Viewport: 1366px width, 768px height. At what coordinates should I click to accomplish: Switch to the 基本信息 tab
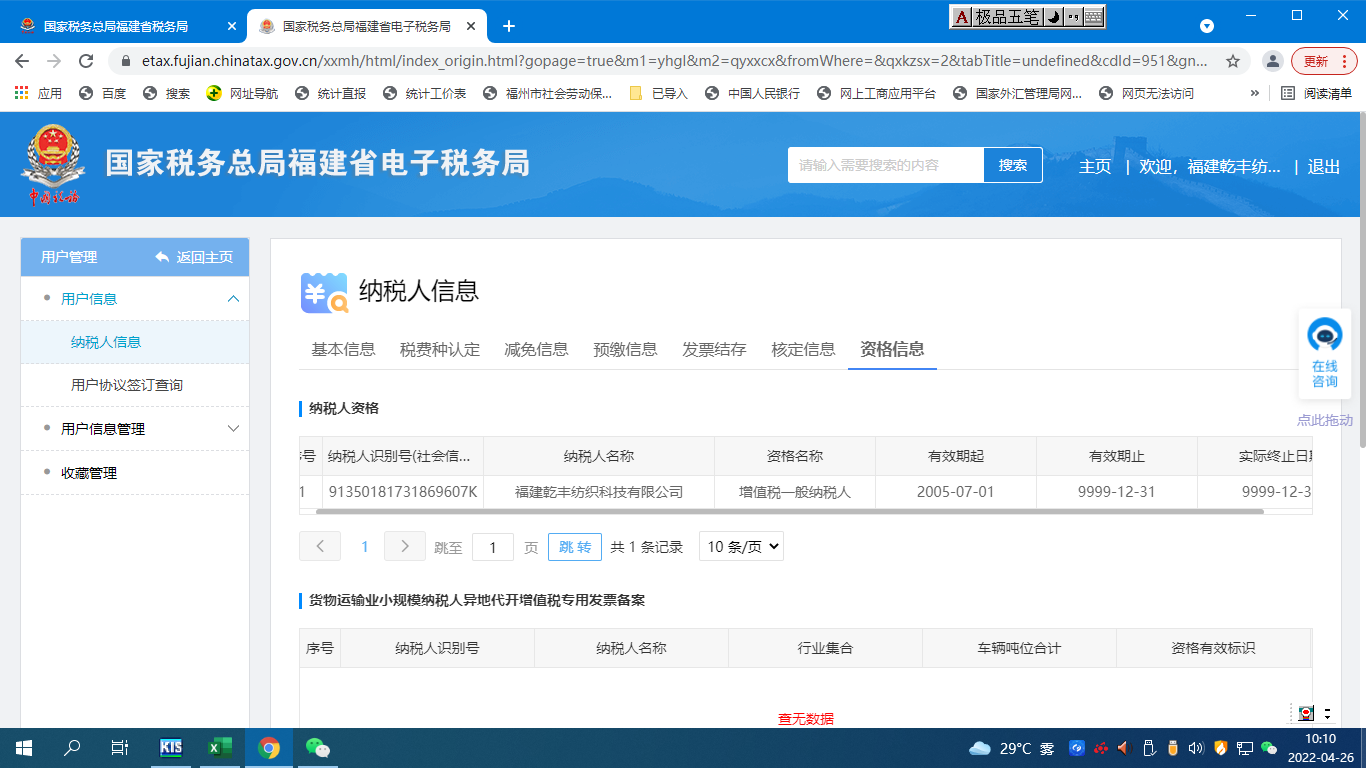(343, 349)
